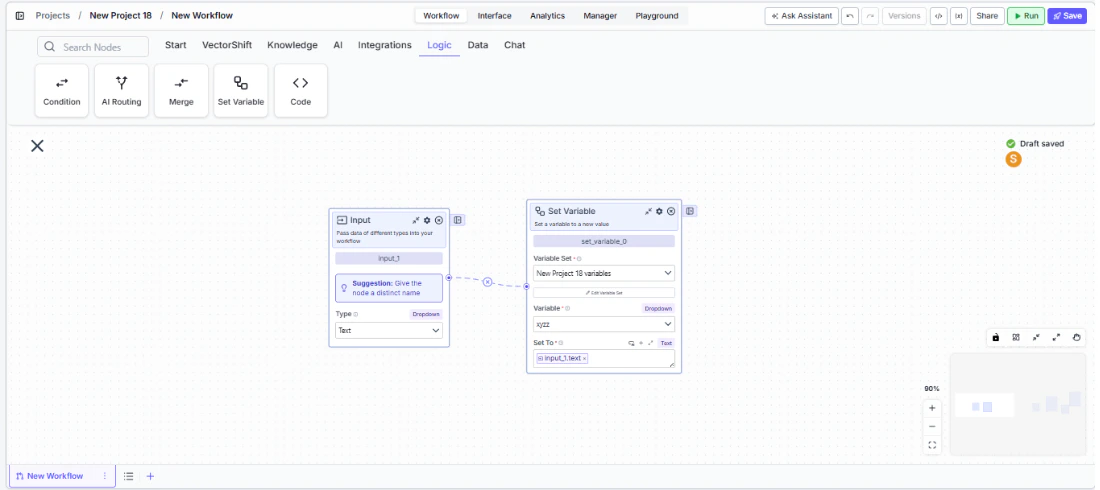
Task: Open the Data node category
Action: pos(478,45)
